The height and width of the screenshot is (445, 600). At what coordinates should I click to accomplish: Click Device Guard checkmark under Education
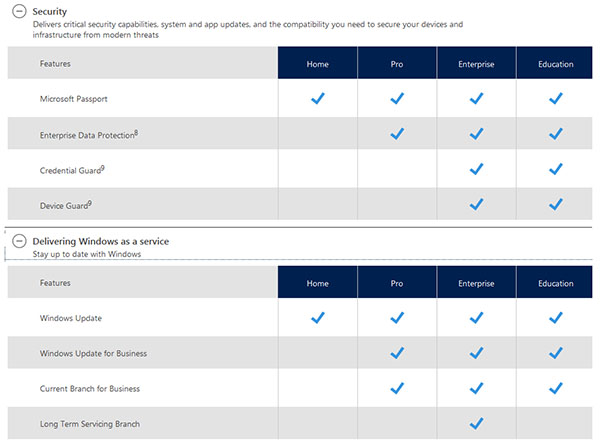pos(556,204)
